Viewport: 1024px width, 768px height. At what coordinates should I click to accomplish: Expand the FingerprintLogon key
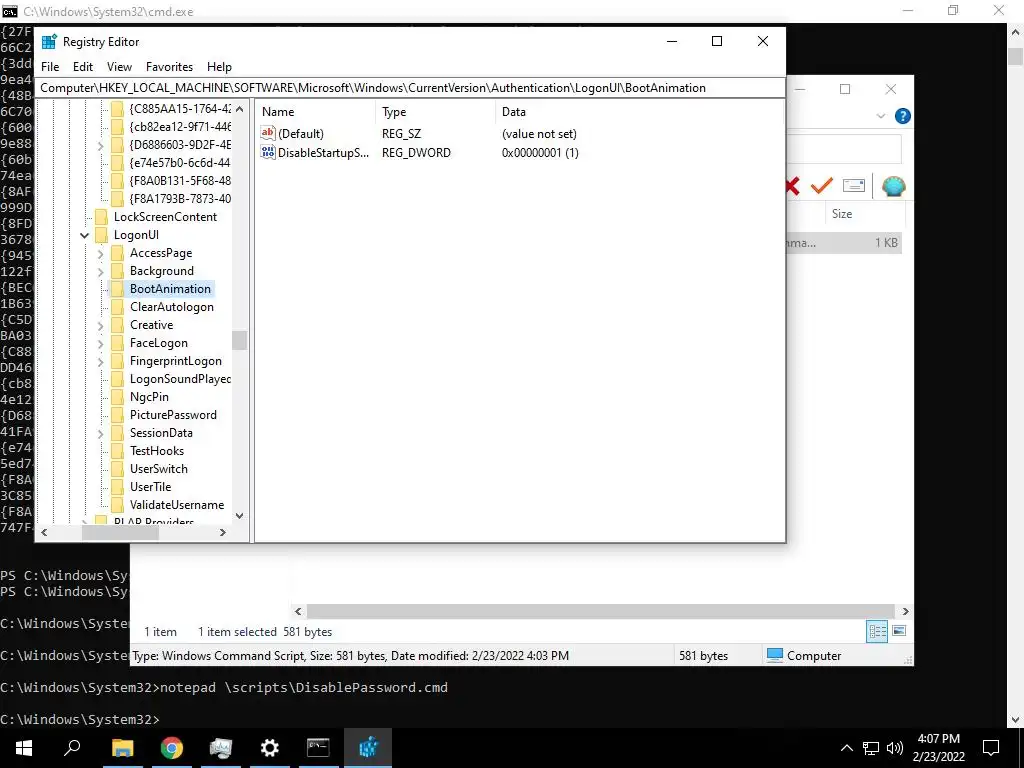click(x=100, y=361)
